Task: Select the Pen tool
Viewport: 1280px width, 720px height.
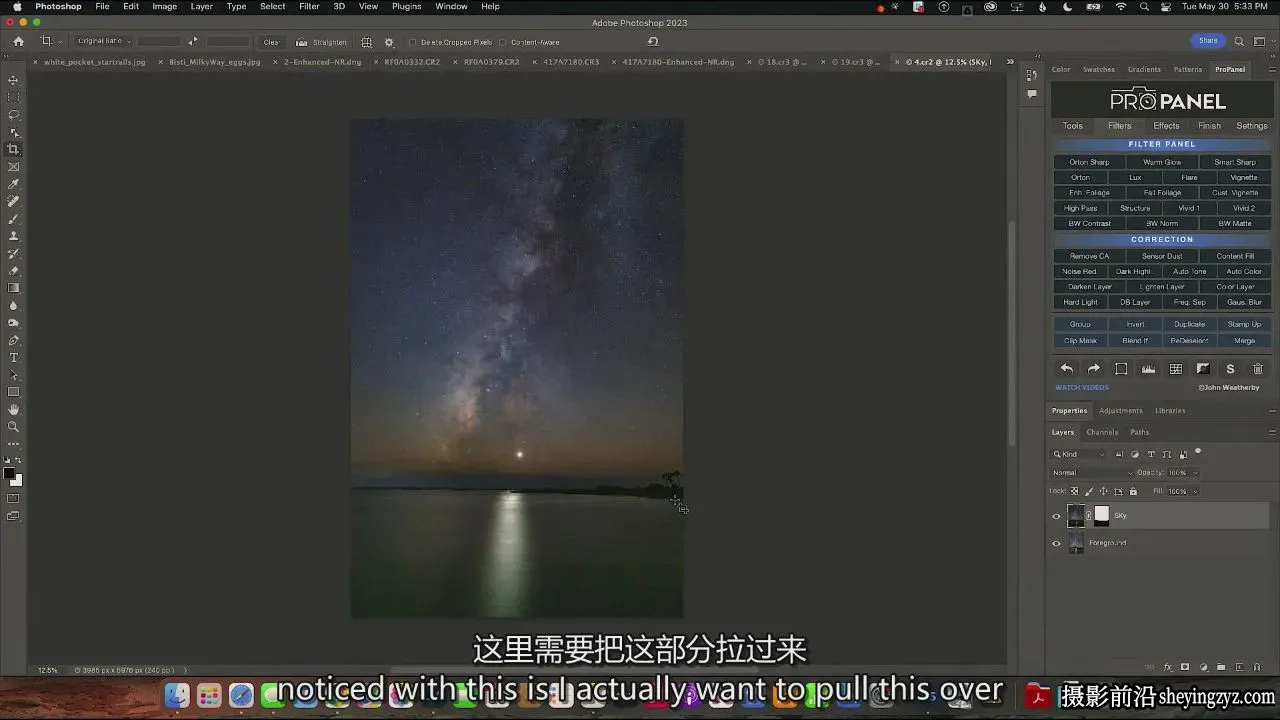Action: (x=14, y=340)
